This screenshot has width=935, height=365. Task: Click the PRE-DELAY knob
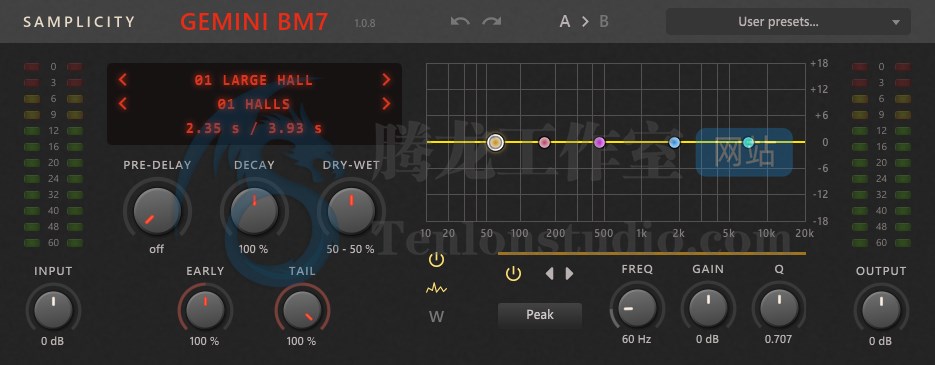(x=157, y=211)
